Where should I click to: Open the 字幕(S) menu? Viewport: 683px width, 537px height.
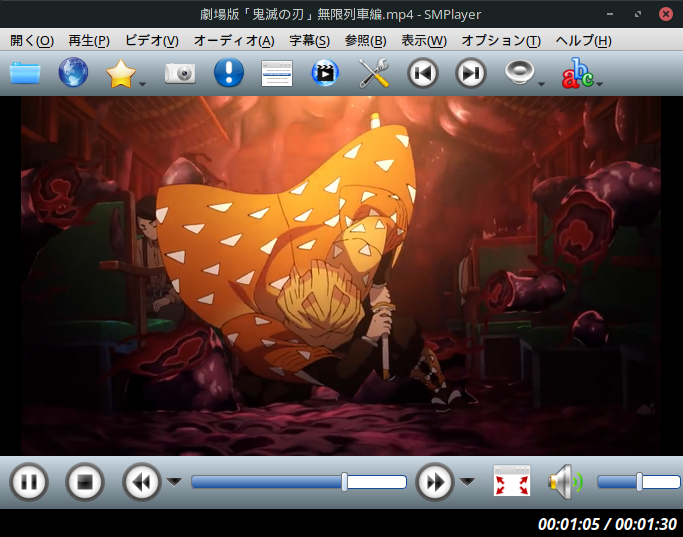click(x=310, y=41)
